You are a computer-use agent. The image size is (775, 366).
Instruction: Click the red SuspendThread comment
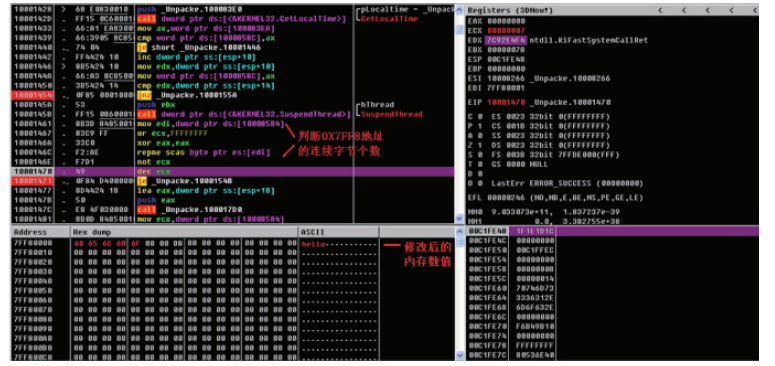point(392,115)
